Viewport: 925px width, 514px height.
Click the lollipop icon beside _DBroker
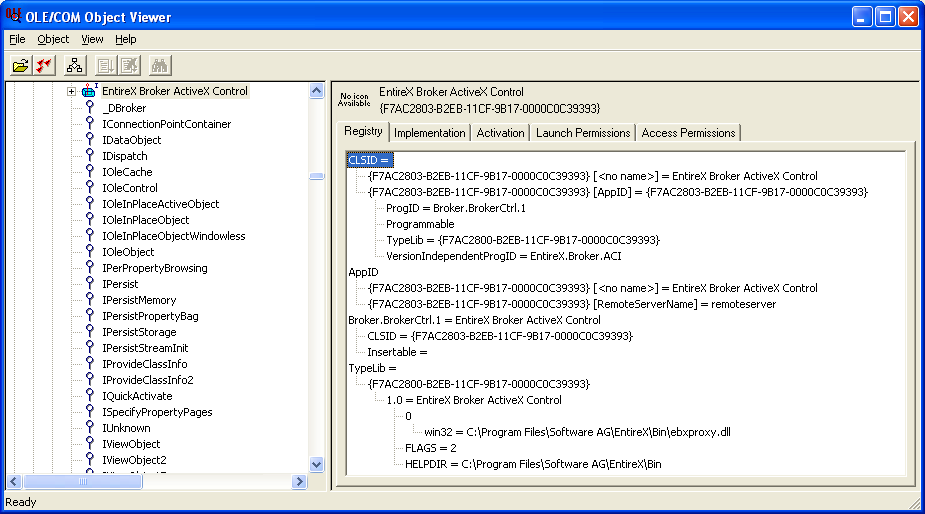[90, 107]
